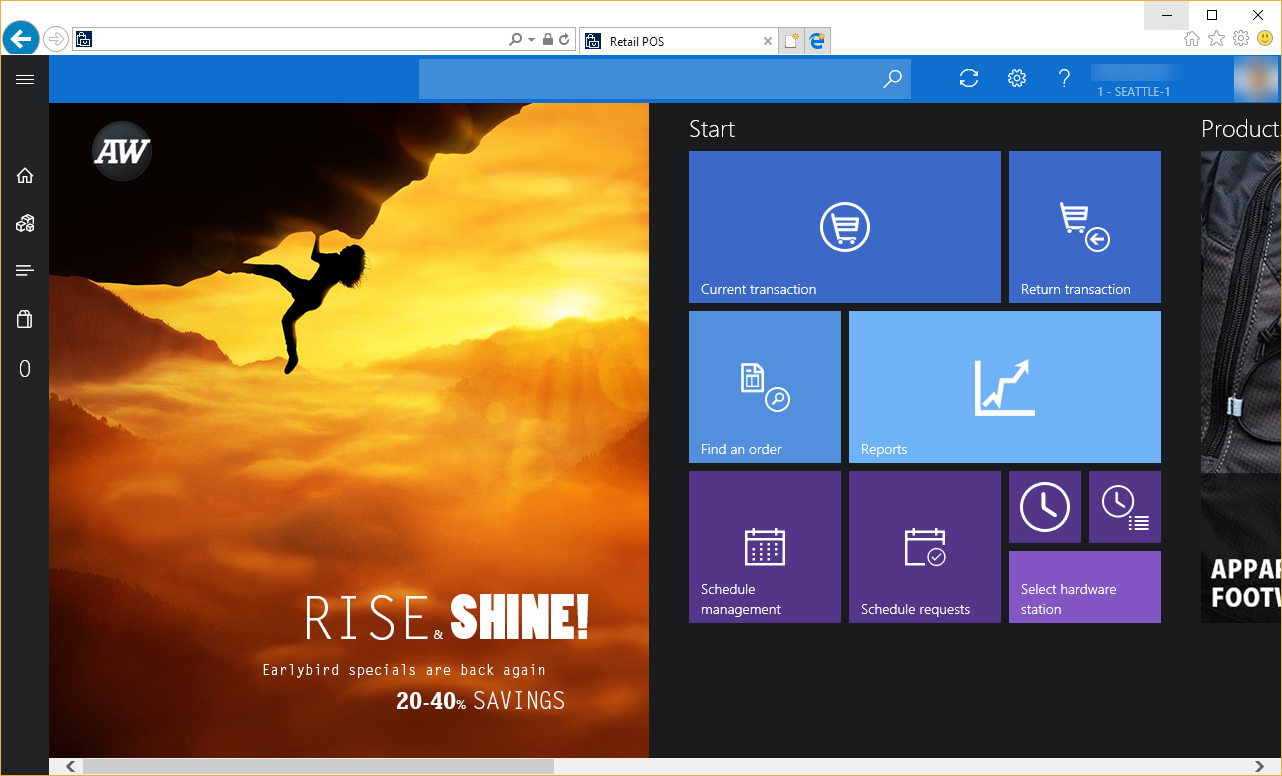
Task: Click the browser Back button
Action: 20,39
